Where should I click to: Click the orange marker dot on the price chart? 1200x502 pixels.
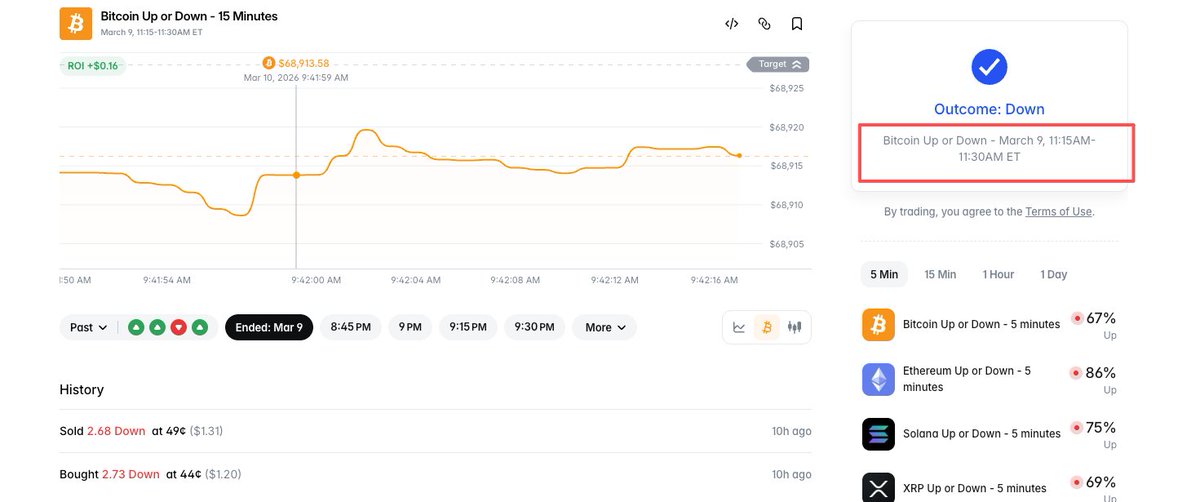(296, 175)
